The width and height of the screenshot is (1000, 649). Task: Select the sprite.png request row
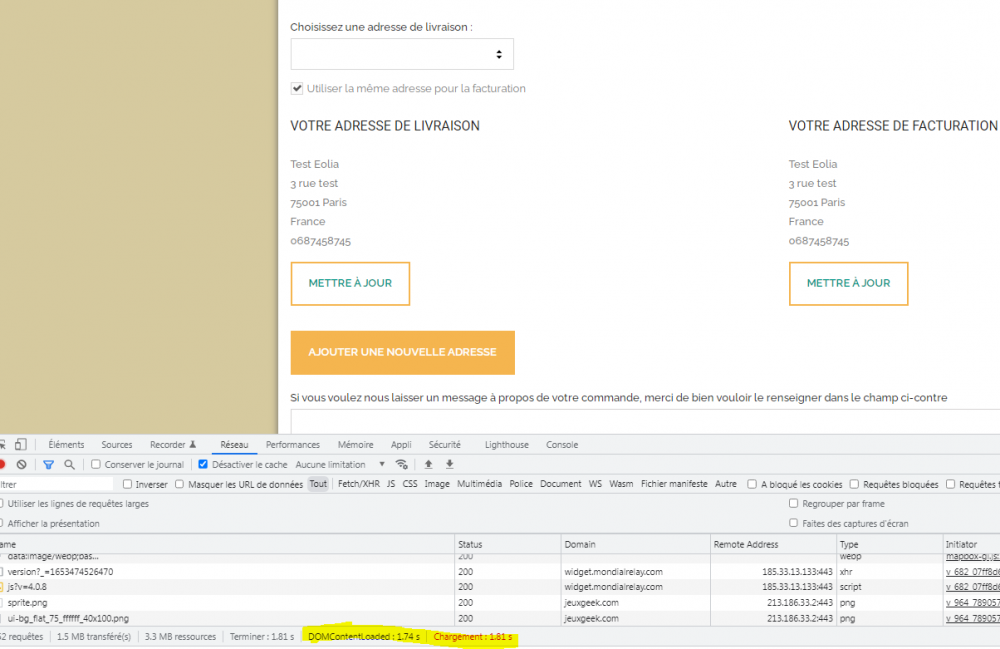(x=500, y=602)
